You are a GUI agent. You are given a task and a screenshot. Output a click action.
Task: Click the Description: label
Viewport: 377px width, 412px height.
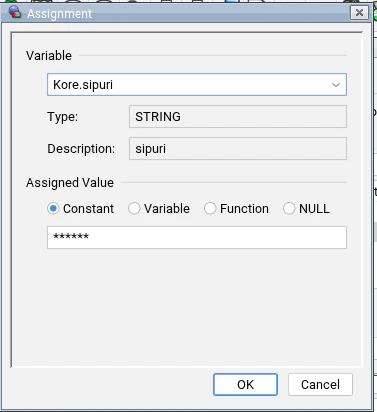click(81, 149)
